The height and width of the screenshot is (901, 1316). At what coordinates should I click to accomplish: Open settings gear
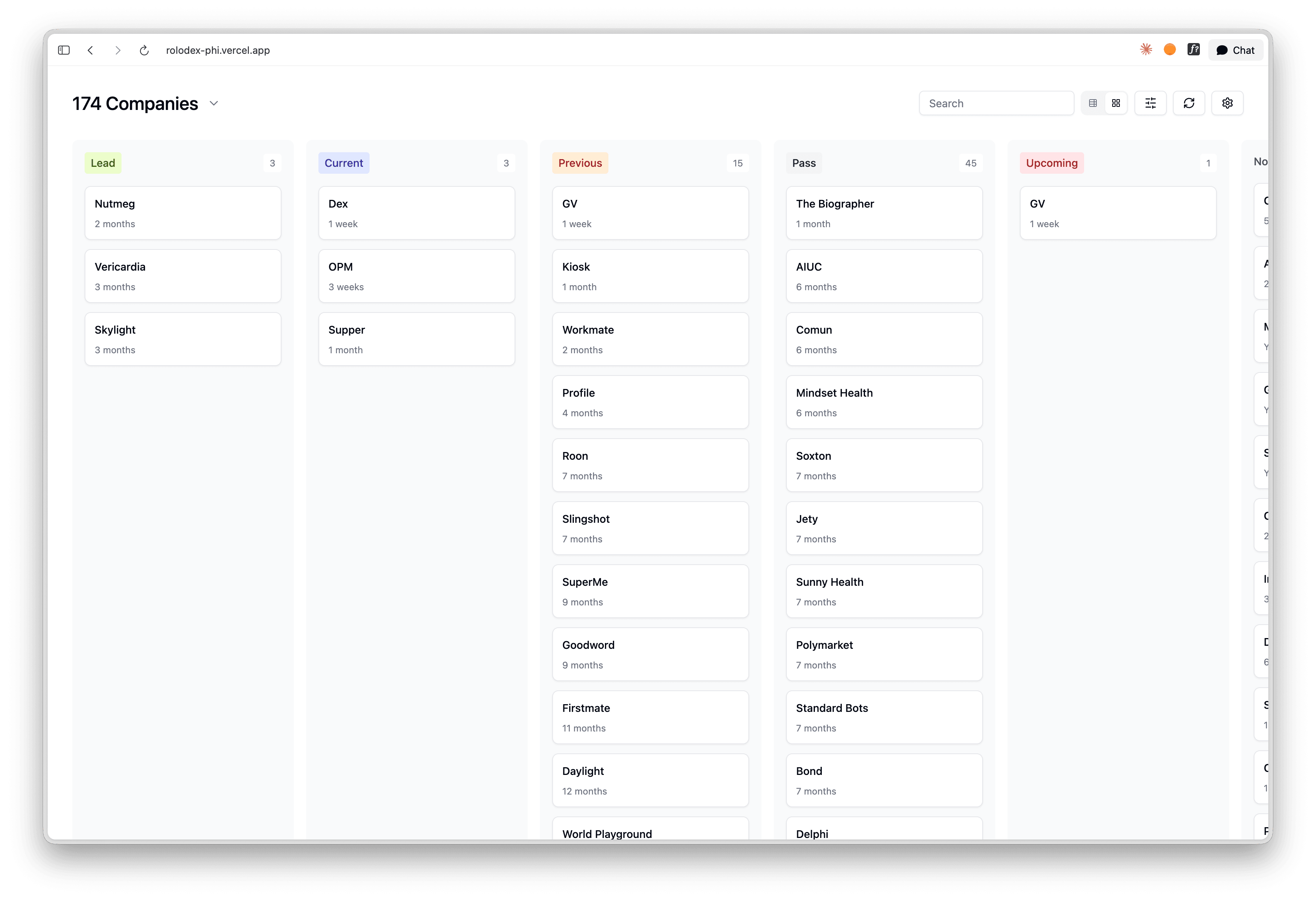point(1228,103)
